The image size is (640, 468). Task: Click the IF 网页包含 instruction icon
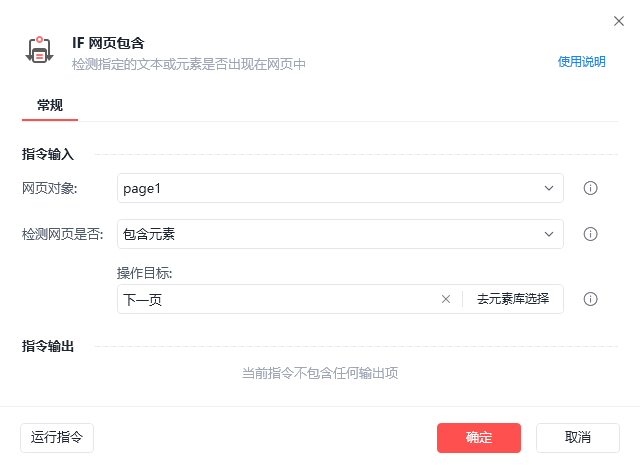coord(38,51)
